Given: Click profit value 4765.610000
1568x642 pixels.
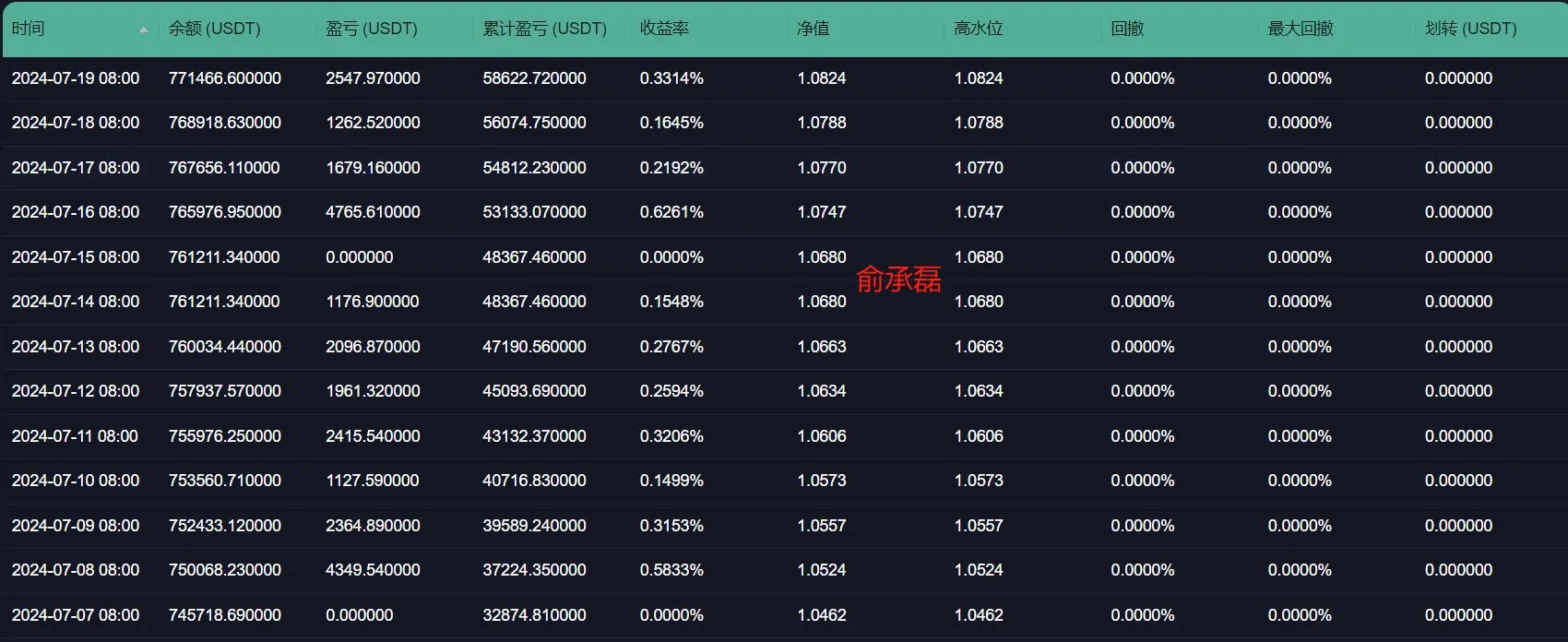Looking at the screenshot, I should [x=373, y=212].
